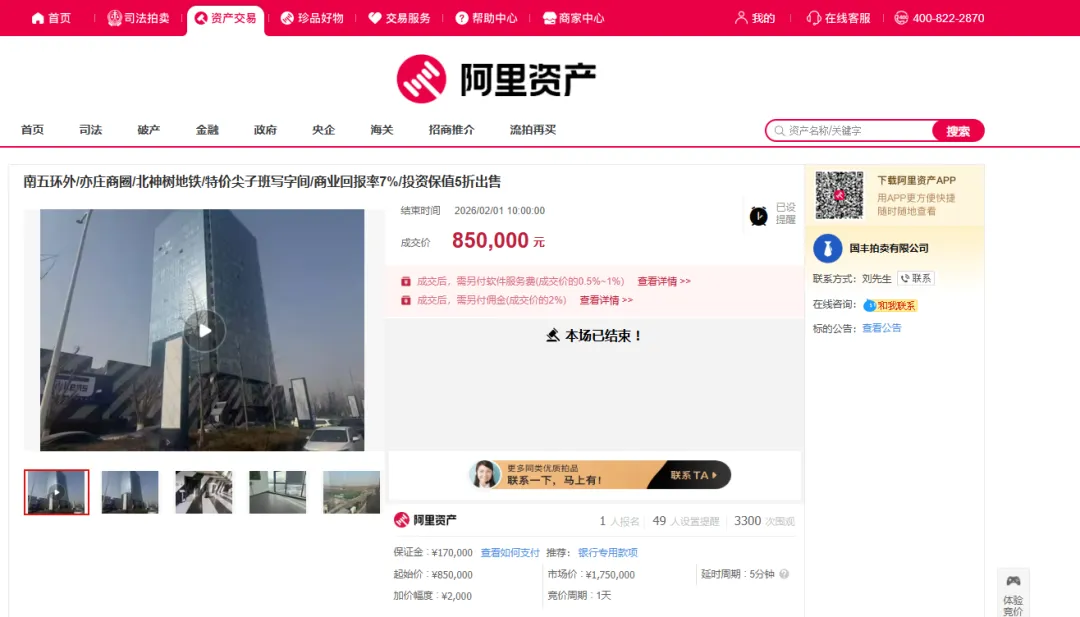Click the 结束时间 2026/02/01 10:00:00 text
The image size is (1080, 617).
(472, 211)
